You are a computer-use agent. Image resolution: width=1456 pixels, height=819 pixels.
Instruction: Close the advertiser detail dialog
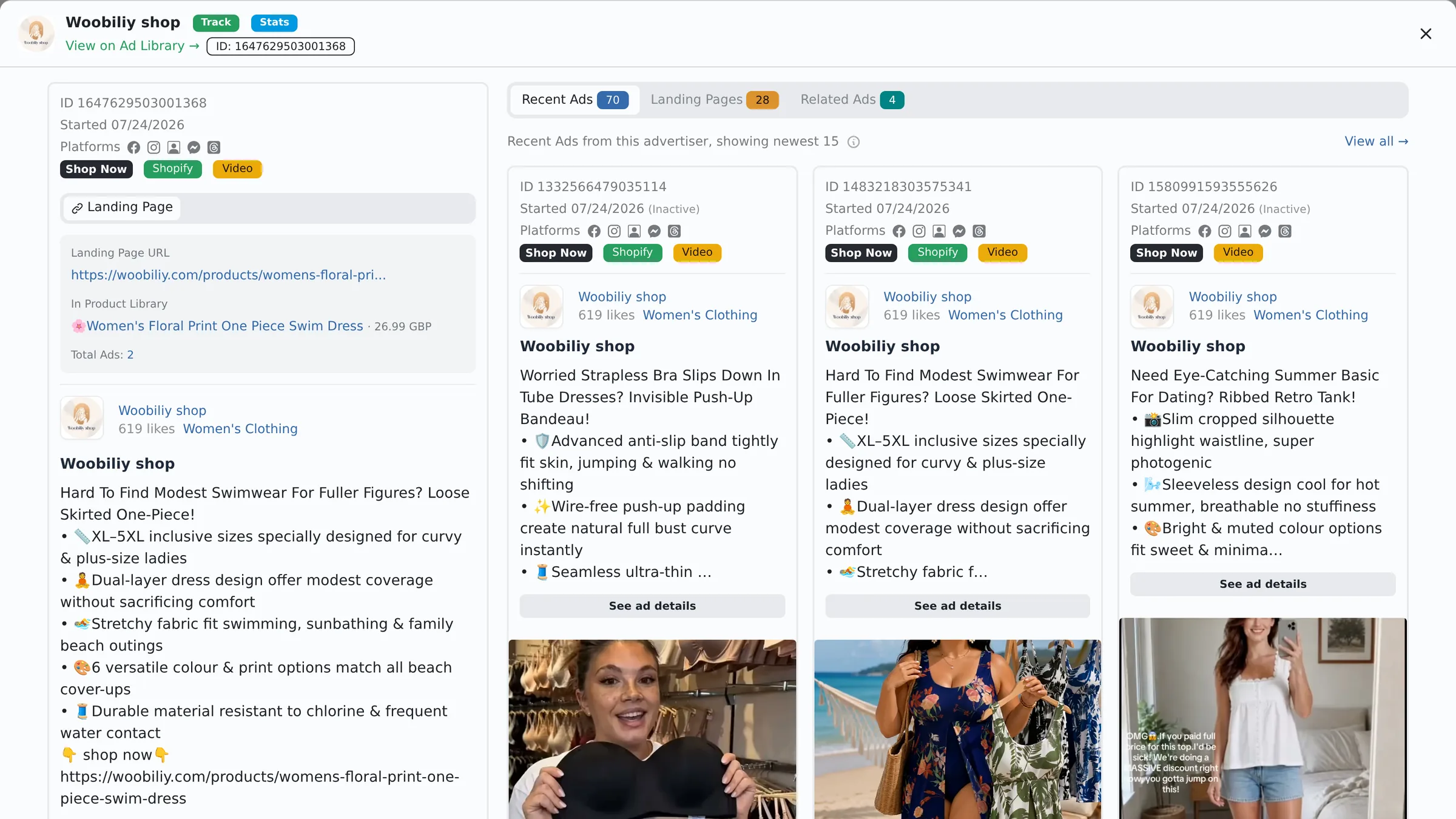1426,34
